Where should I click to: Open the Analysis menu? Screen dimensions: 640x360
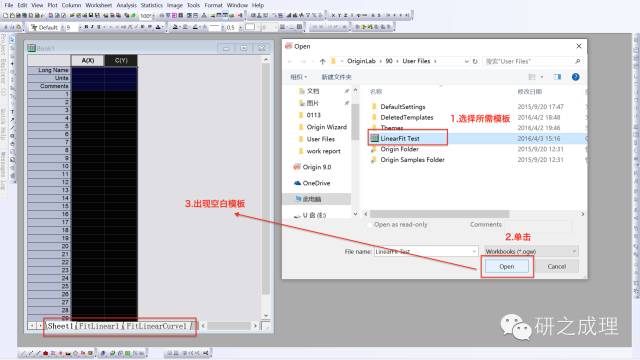point(127,5)
